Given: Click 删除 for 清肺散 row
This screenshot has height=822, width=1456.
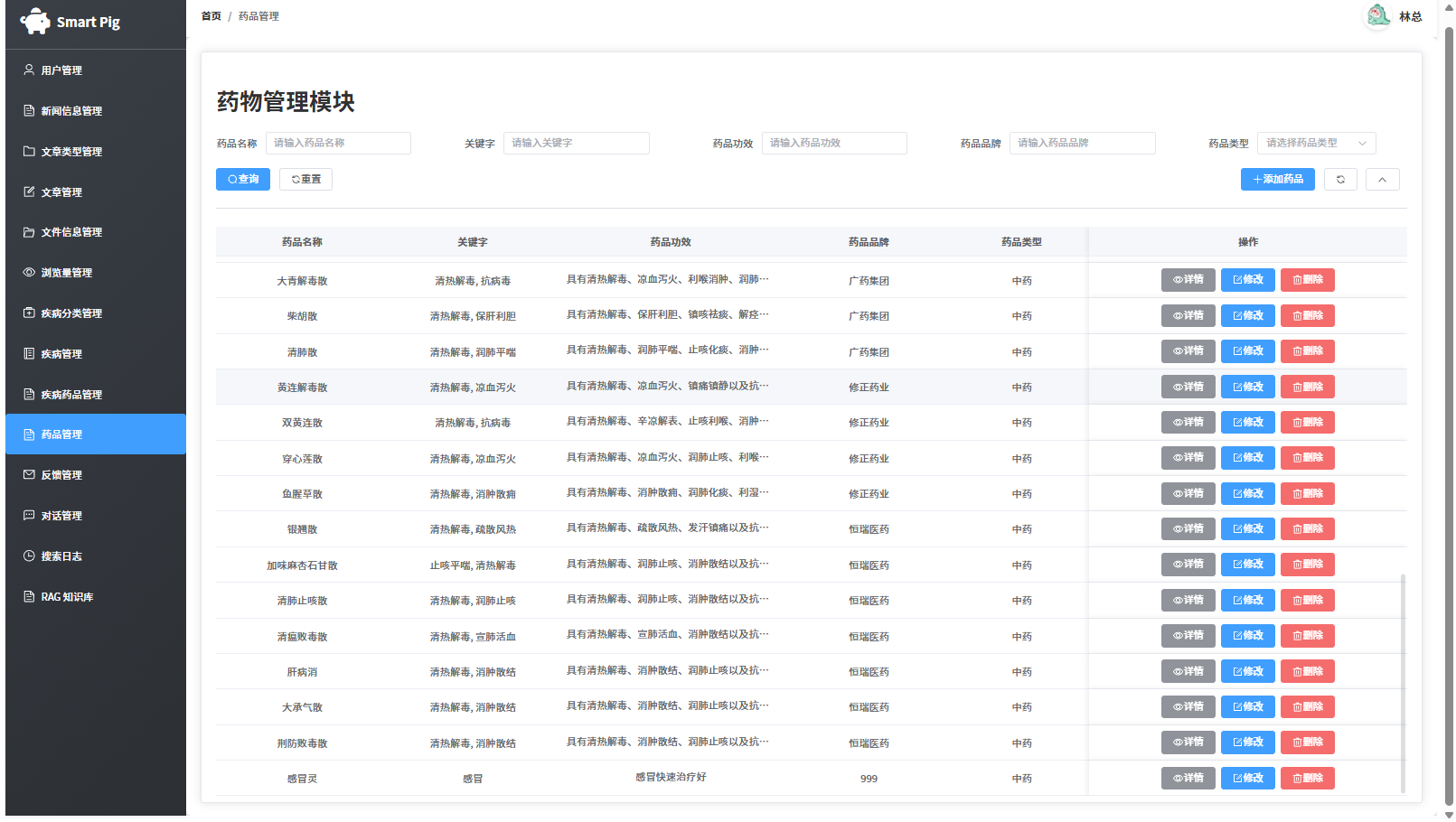Looking at the screenshot, I should (x=1307, y=351).
